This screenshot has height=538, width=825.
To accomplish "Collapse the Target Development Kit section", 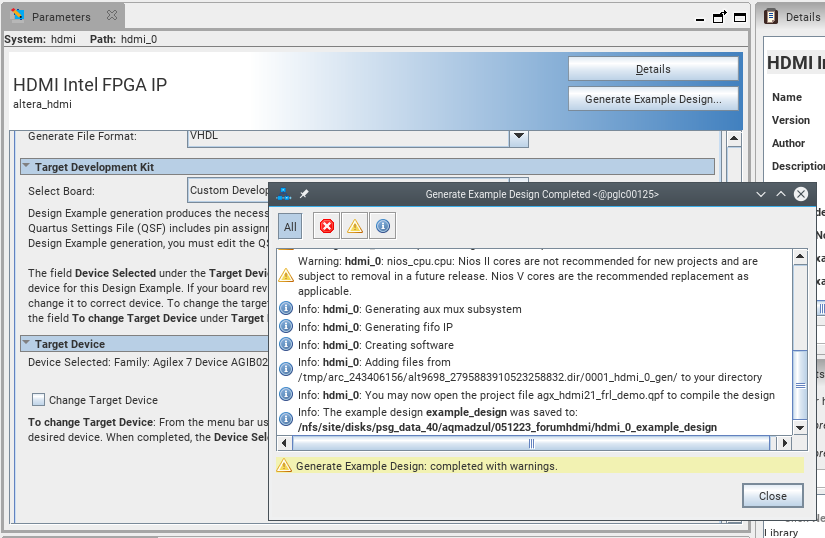I will [26, 167].
